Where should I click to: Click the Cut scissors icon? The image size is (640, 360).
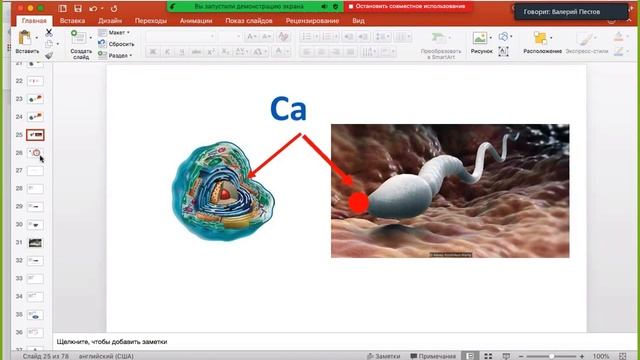[x=49, y=32]
